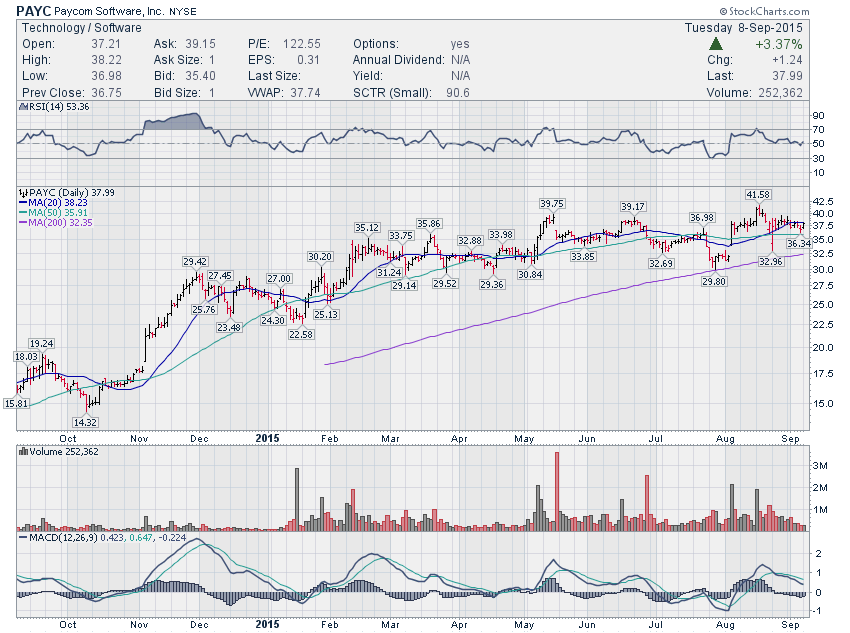
Task: Click the MACD axis label 2
Action: pos(818,553)
